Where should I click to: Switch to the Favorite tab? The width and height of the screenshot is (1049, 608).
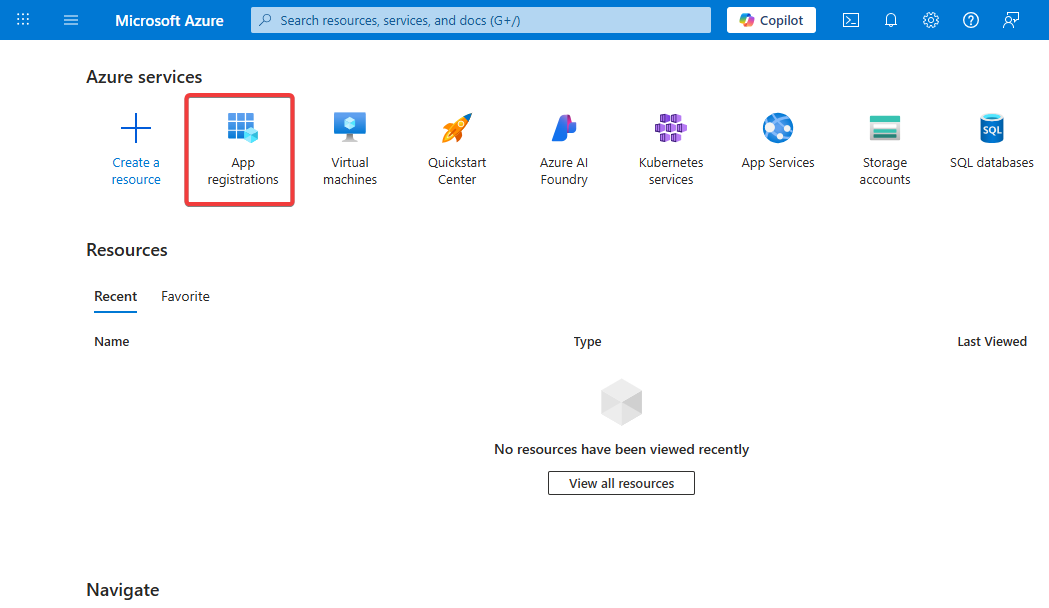point(185,296)
